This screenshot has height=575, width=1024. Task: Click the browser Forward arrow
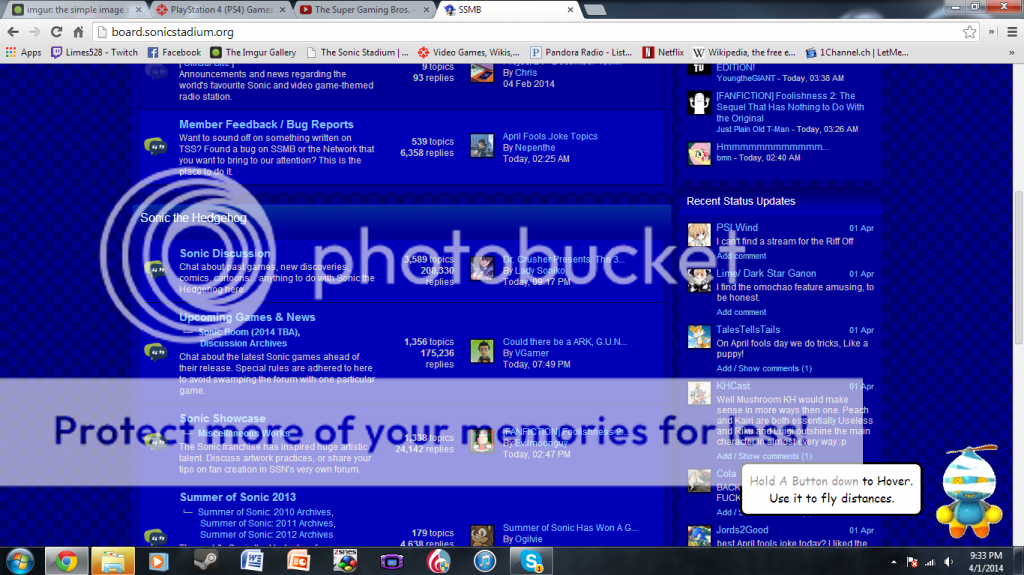35,31
